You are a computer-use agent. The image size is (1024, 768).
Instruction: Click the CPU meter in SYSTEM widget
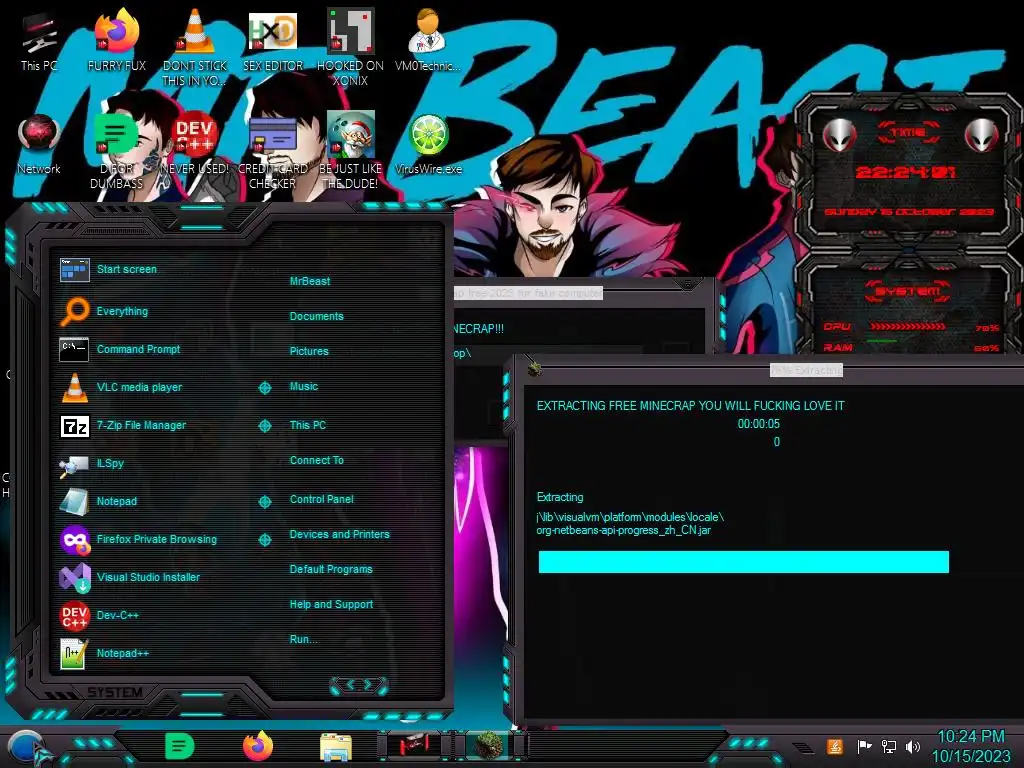910,327
